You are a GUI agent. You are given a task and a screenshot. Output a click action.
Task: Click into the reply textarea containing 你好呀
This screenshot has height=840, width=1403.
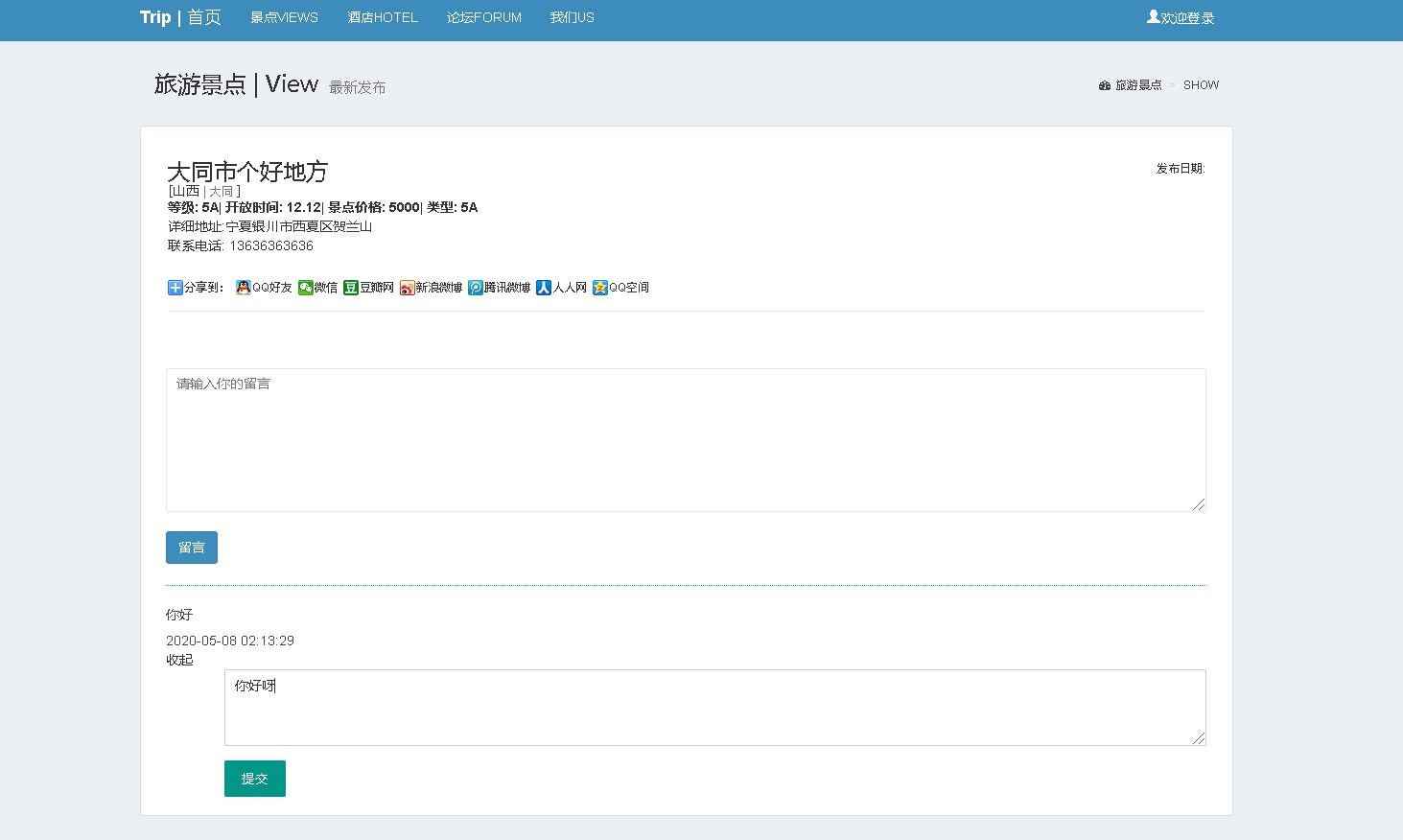[714, 708]
